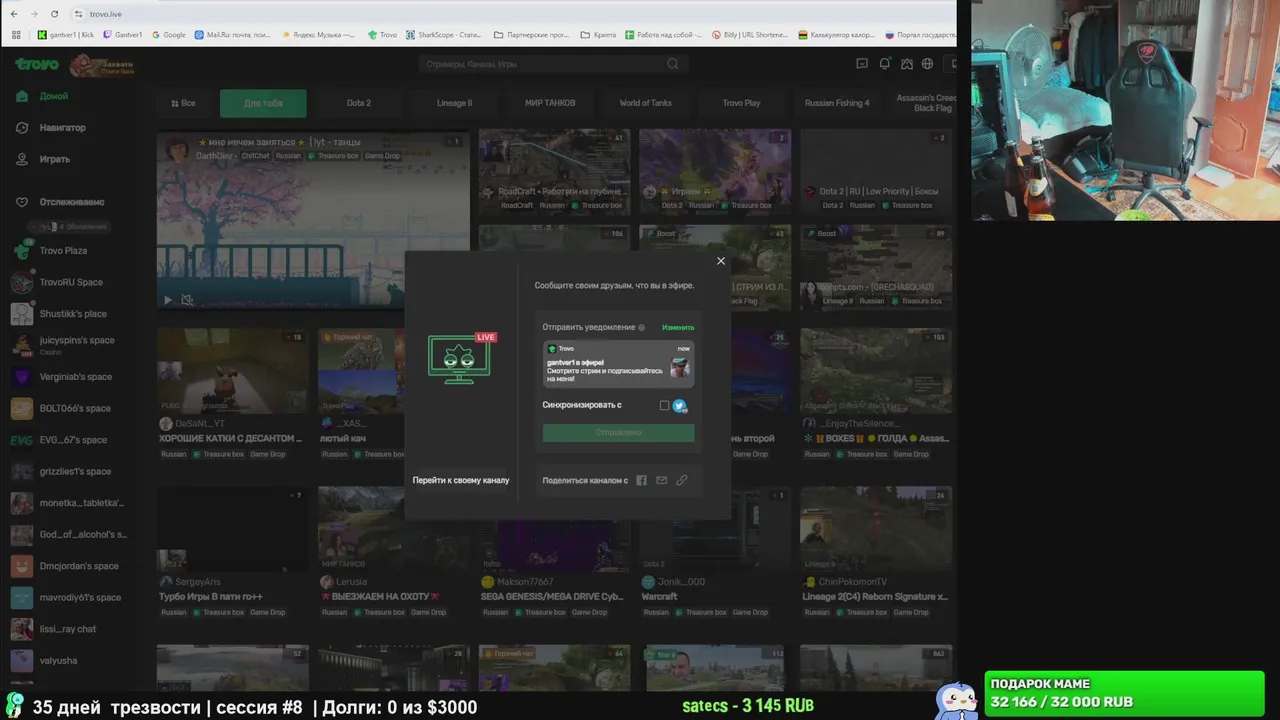Open Verginiab's space channel
This screenshot has height=720, width=1280.
75,377
